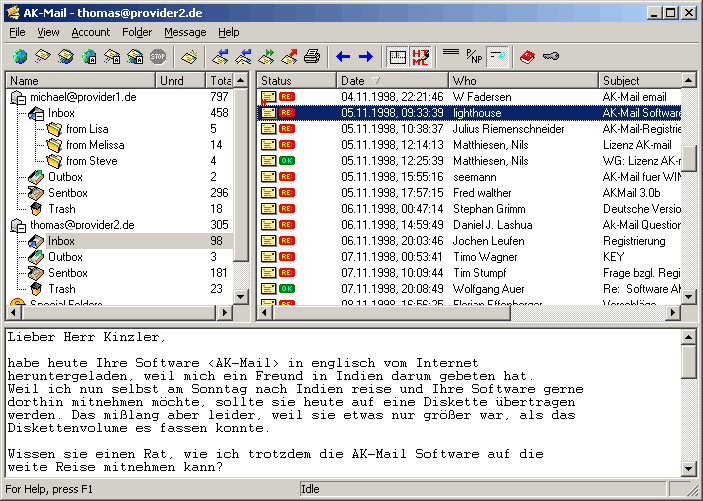Open Trash folder containing 23 messages
The height and width of the screenshot is (501, 703).
[x=62, y=289]
